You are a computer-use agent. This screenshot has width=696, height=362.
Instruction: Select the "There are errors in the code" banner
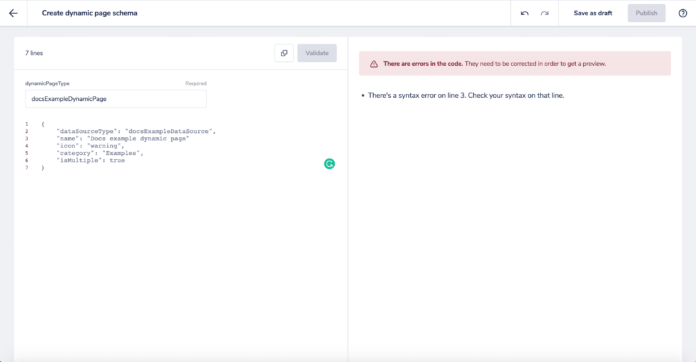pyautogui.click(x=515, y=63)
